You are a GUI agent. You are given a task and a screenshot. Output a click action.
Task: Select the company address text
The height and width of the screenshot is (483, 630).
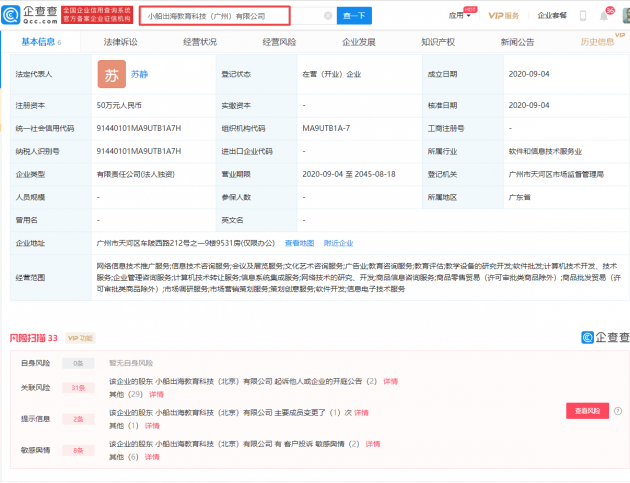186,243
